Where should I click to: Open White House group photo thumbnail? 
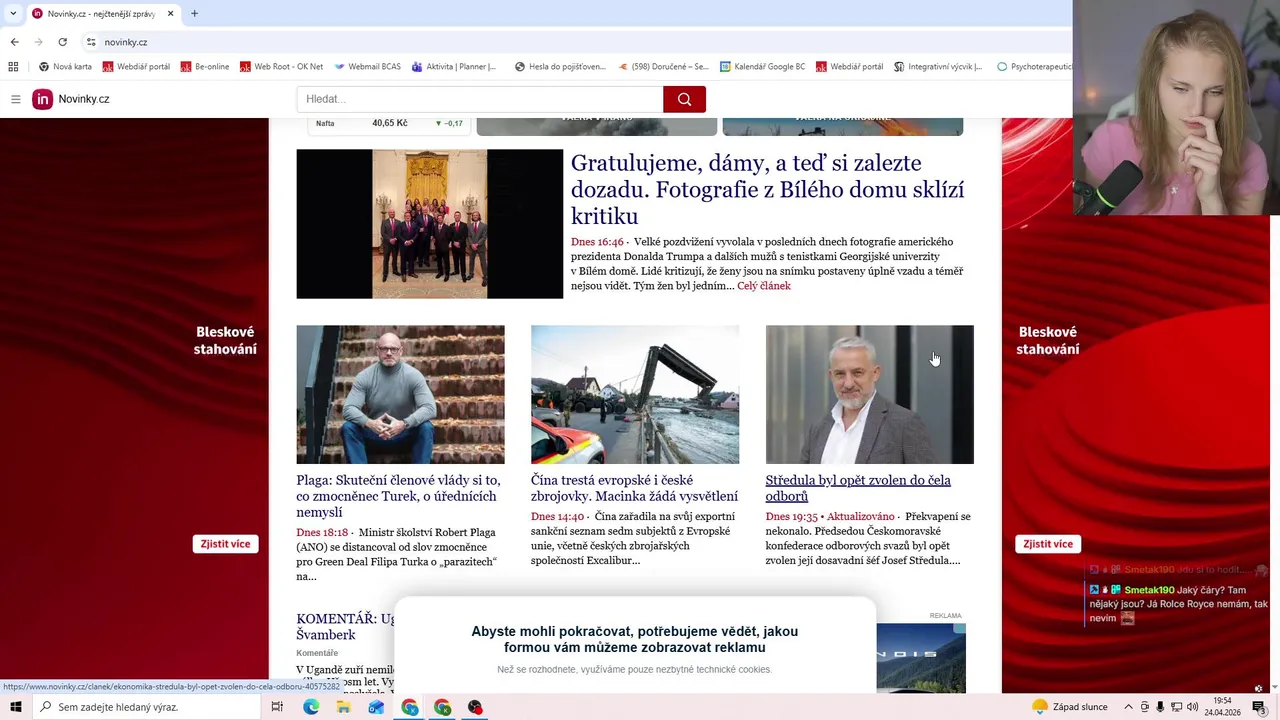tap(430, 224)
